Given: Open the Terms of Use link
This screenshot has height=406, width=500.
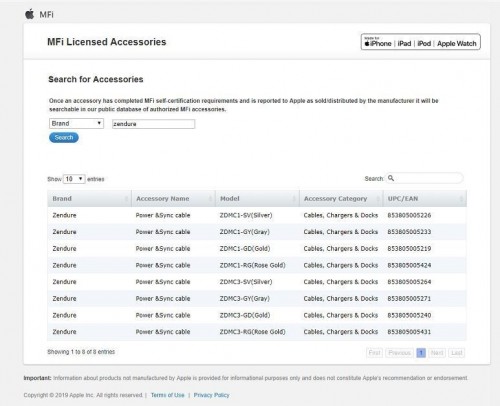Looking at the screenshot, I should point(167,395).
